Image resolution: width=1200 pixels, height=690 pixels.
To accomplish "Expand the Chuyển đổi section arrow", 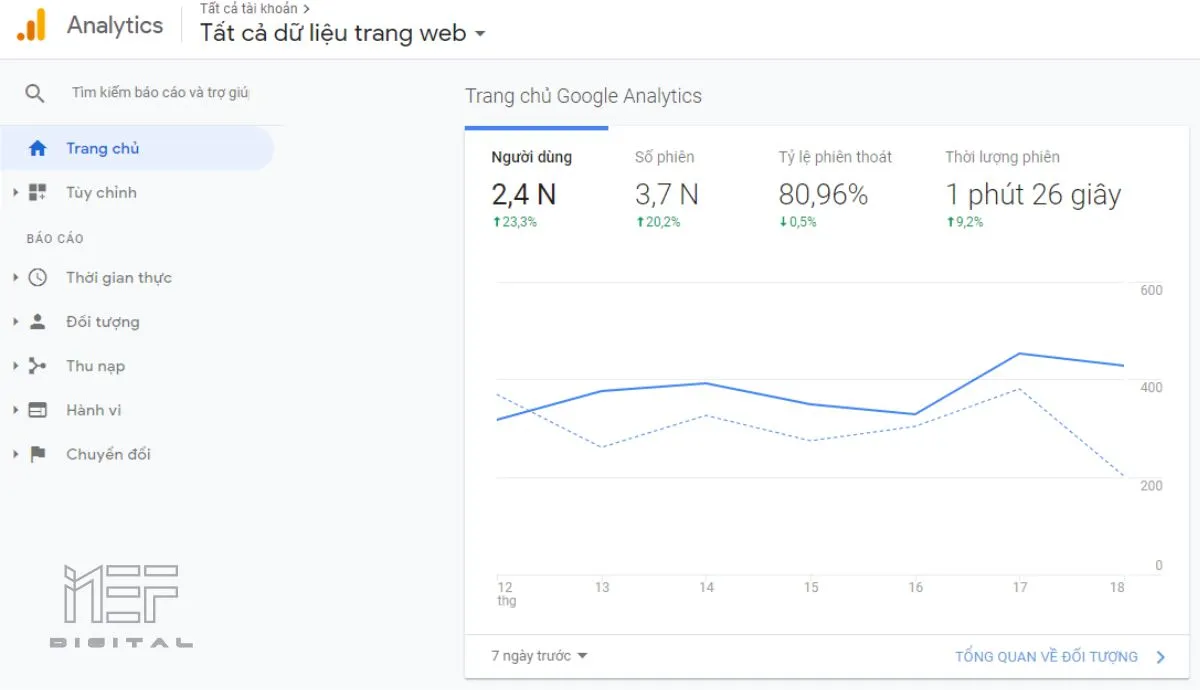I will [x=16, y=454].
